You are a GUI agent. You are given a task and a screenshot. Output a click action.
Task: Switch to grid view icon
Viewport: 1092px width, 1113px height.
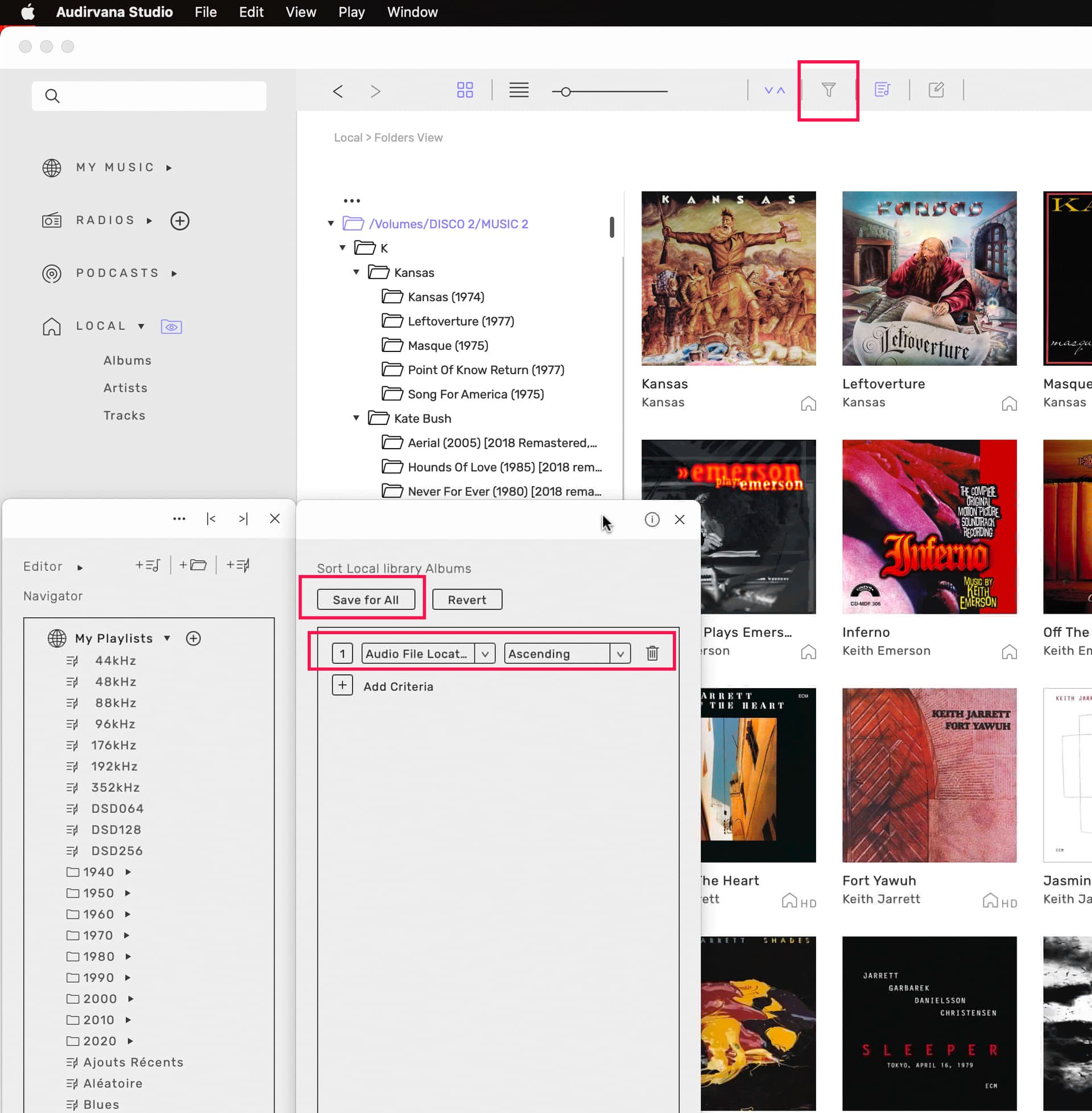[x=465, y=90]
